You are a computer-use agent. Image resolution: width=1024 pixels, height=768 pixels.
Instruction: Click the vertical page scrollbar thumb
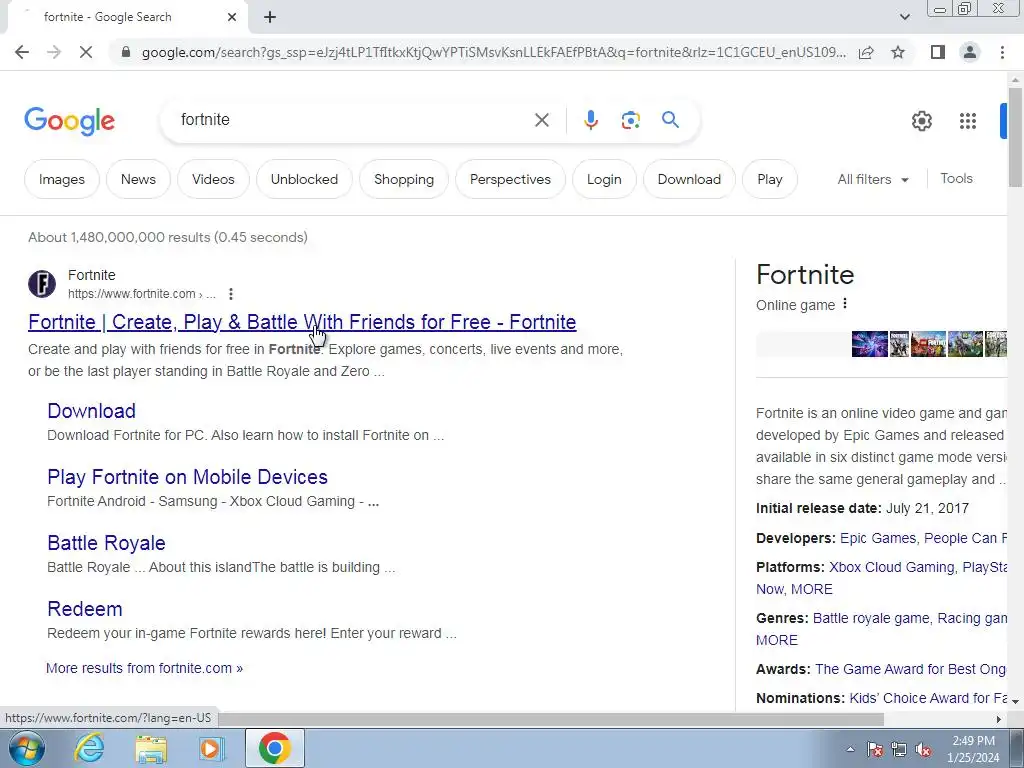(1015, 135)
